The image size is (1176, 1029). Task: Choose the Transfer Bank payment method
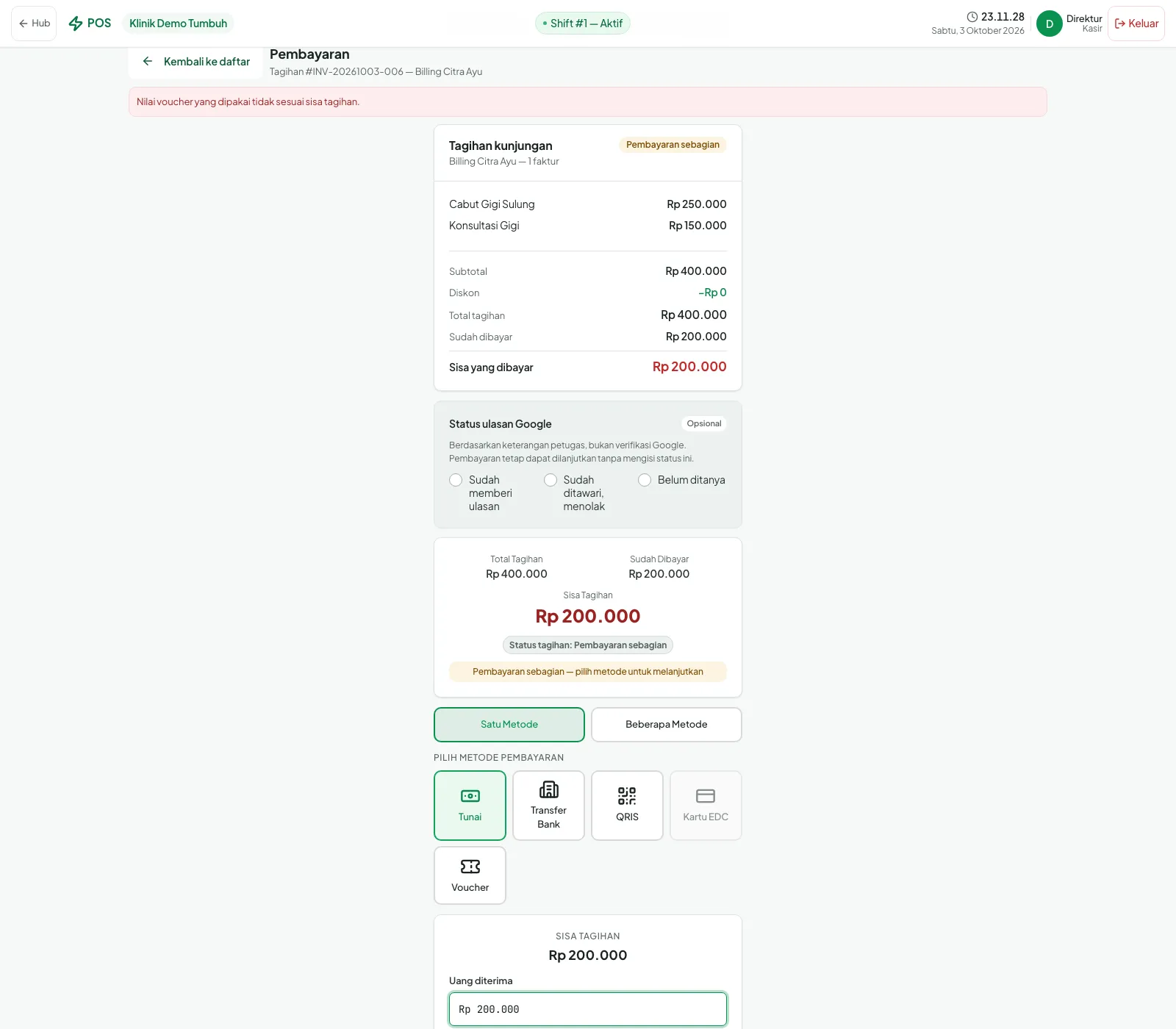[x=548, y=806]
